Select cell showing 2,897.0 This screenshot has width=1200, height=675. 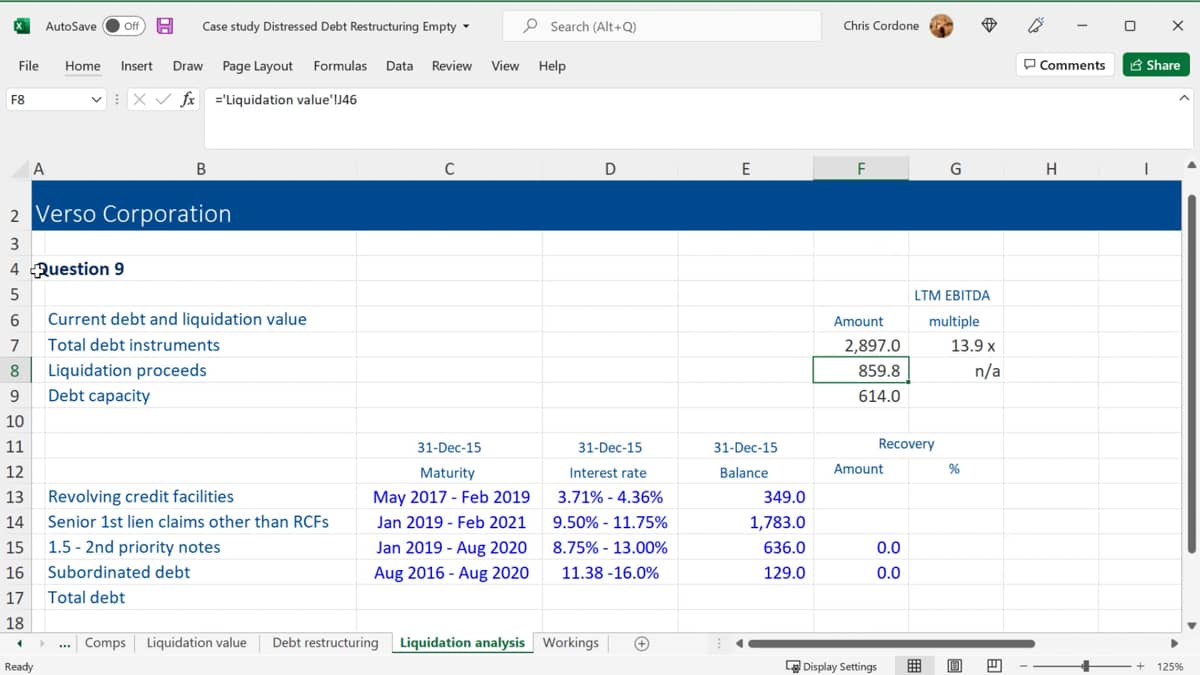pyautogui.click(x=861, y=345)
